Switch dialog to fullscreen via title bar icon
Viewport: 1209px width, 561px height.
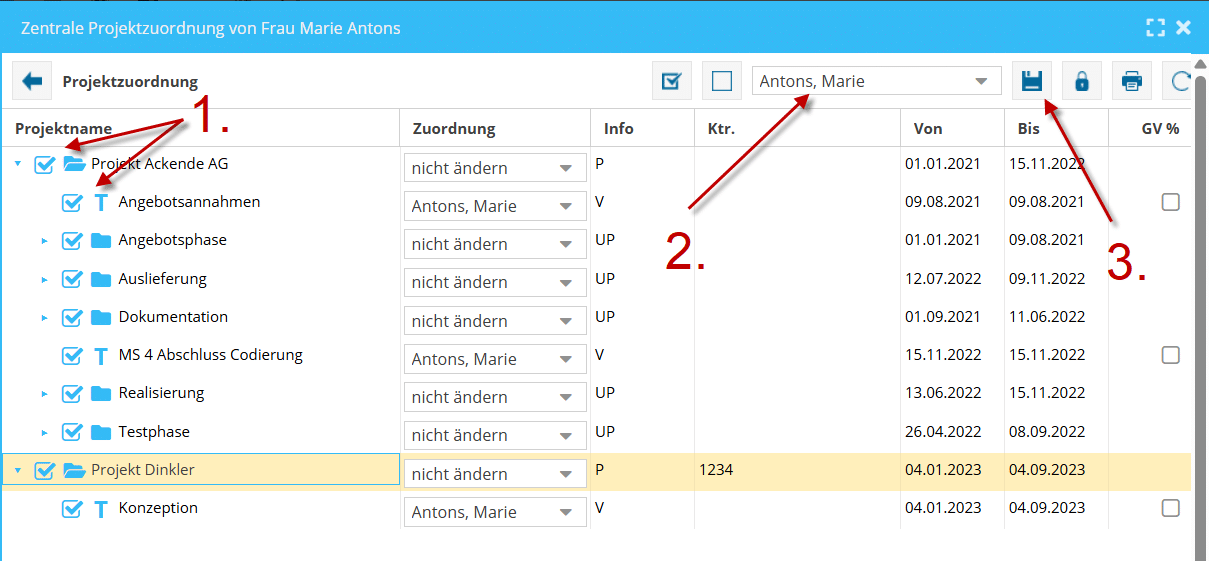tap(1155, 27)
